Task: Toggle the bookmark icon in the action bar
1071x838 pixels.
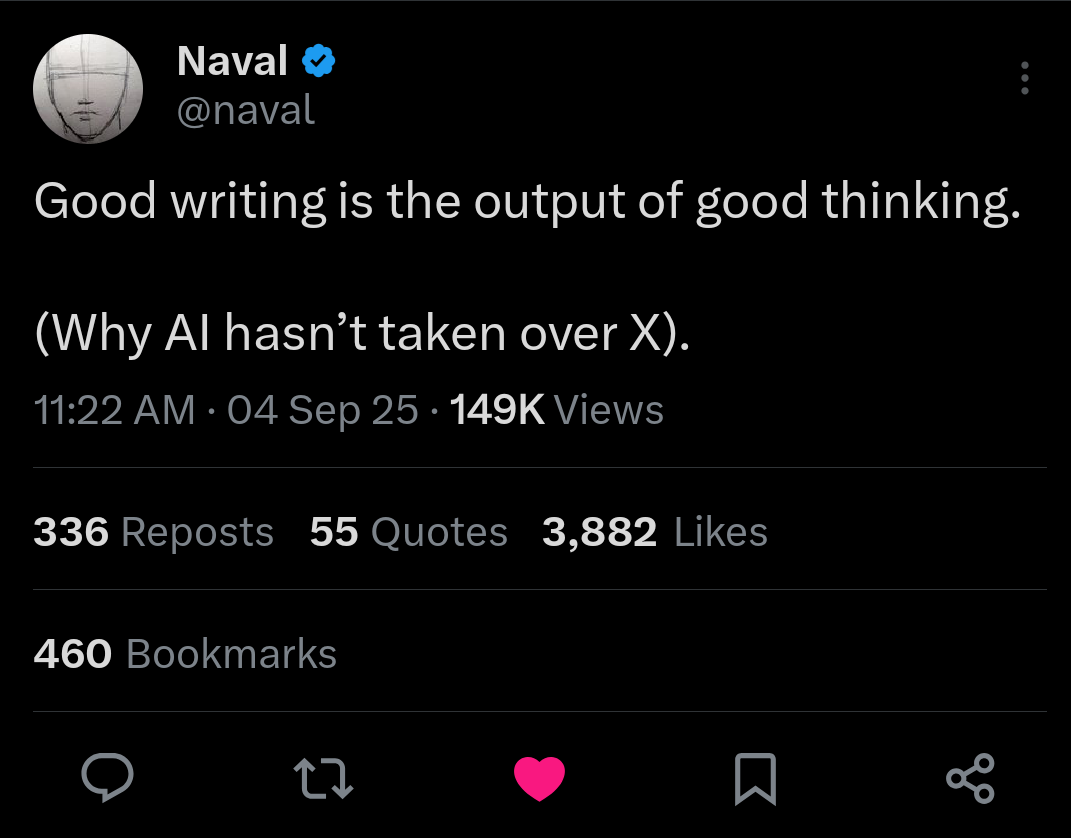Action: (x=755, y=779)
